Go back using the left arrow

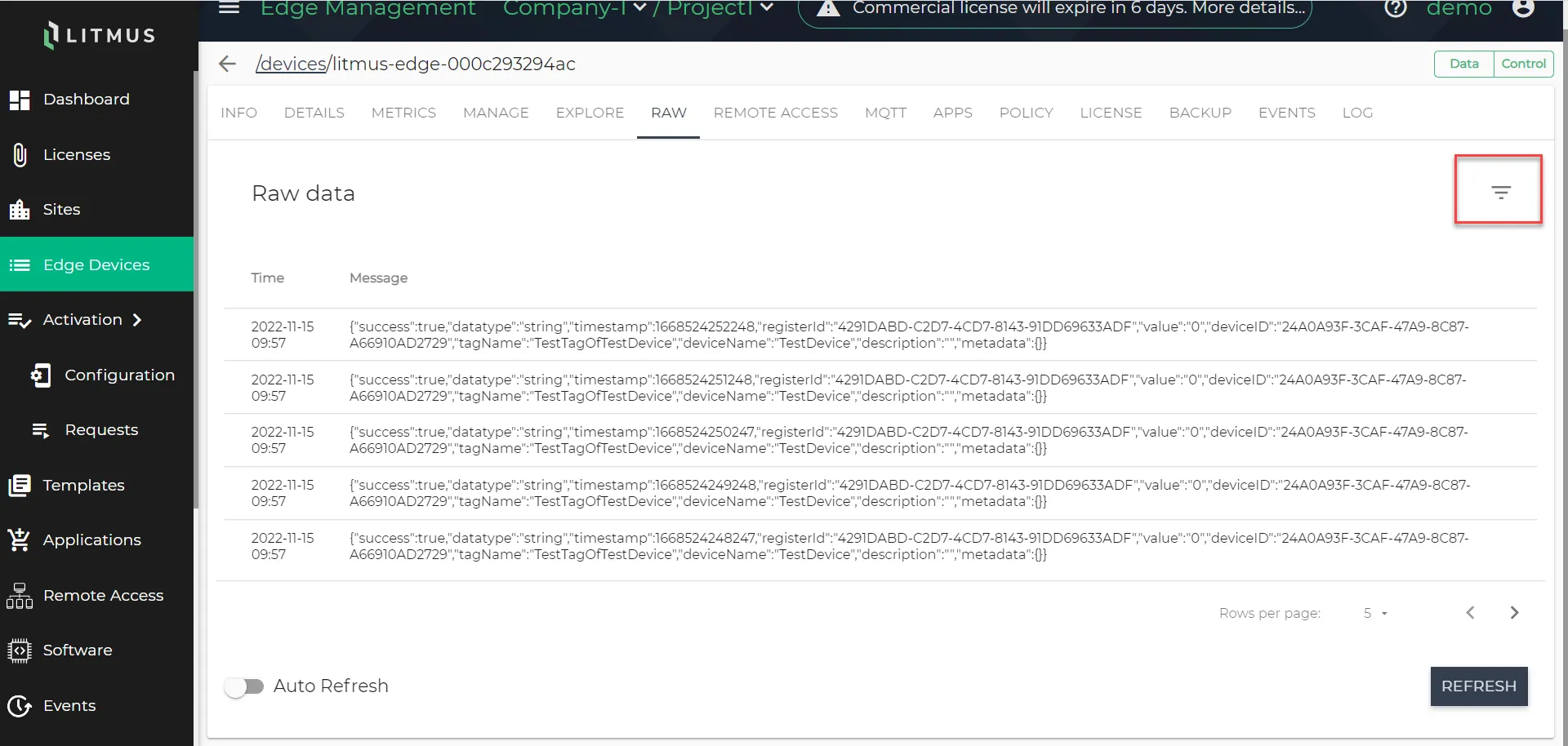coord(227,64)
